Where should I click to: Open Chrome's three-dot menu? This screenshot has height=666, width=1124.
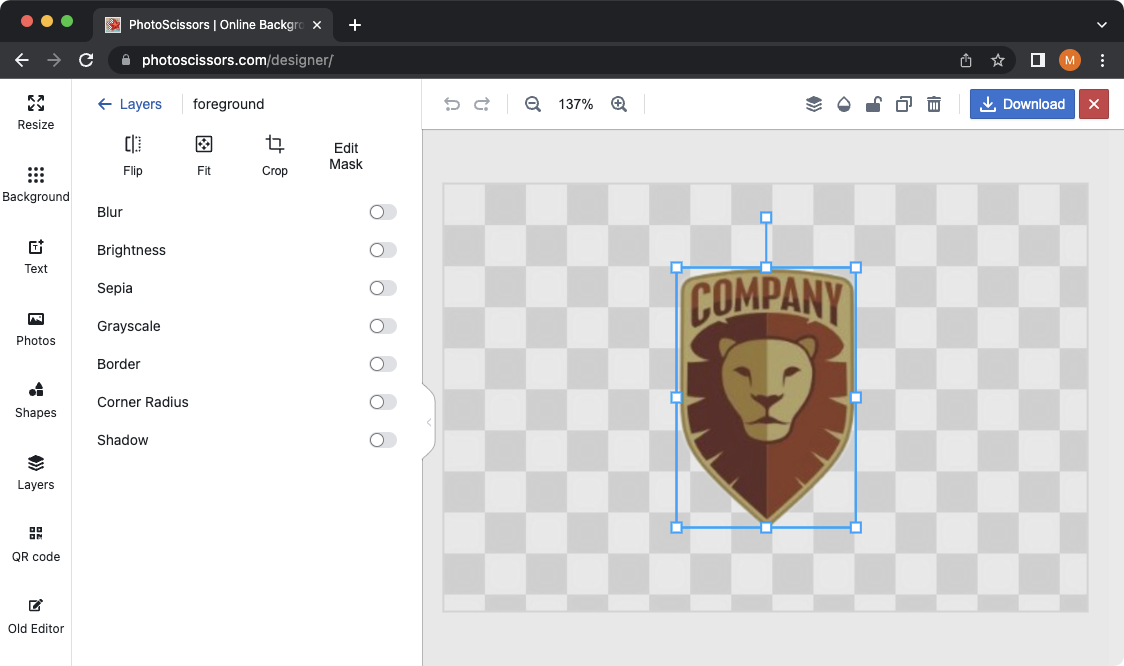1103,60
